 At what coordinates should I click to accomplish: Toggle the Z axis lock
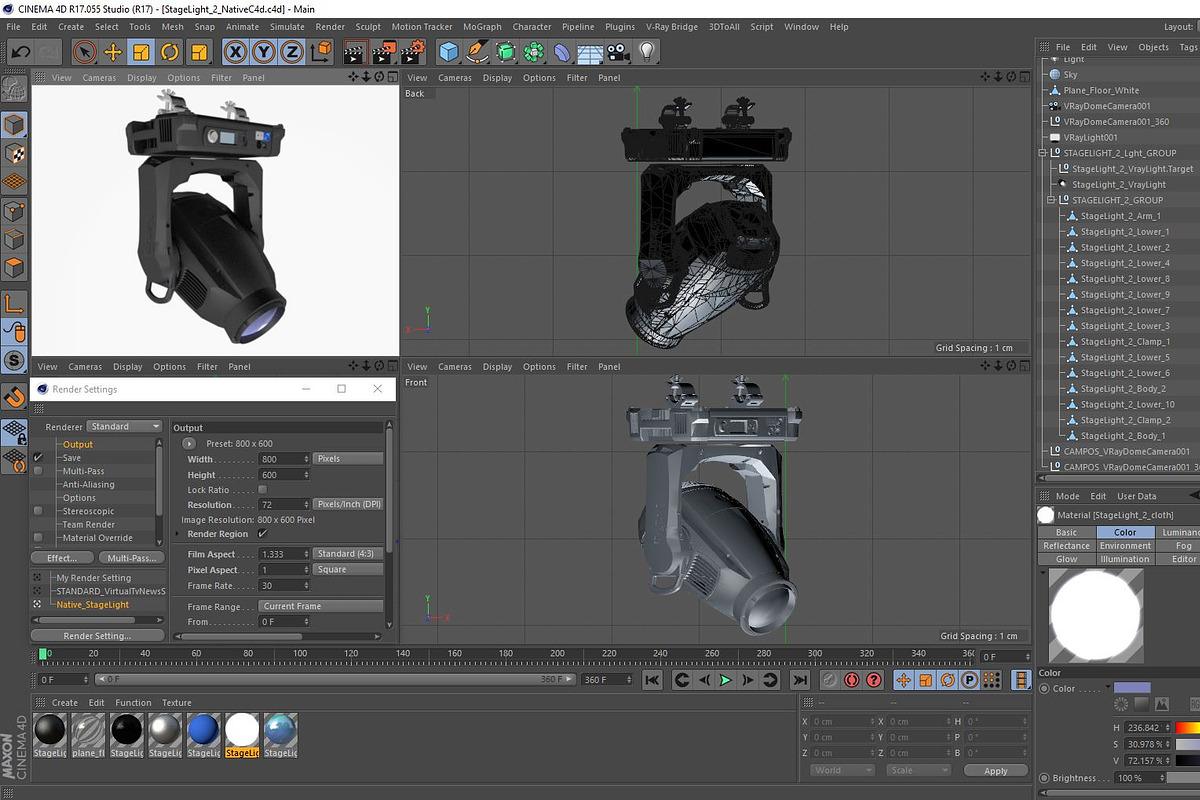[291, 51]
